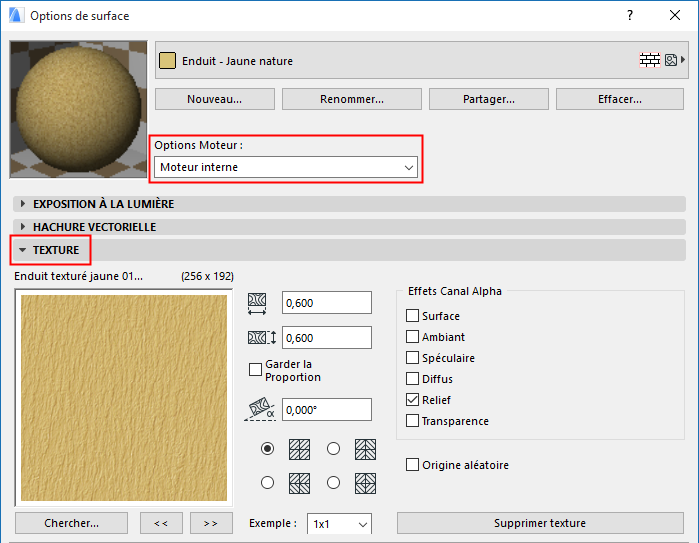Click the Effacer... button
Viewport: 699px width, 543px height.
(x=620, y=99)
